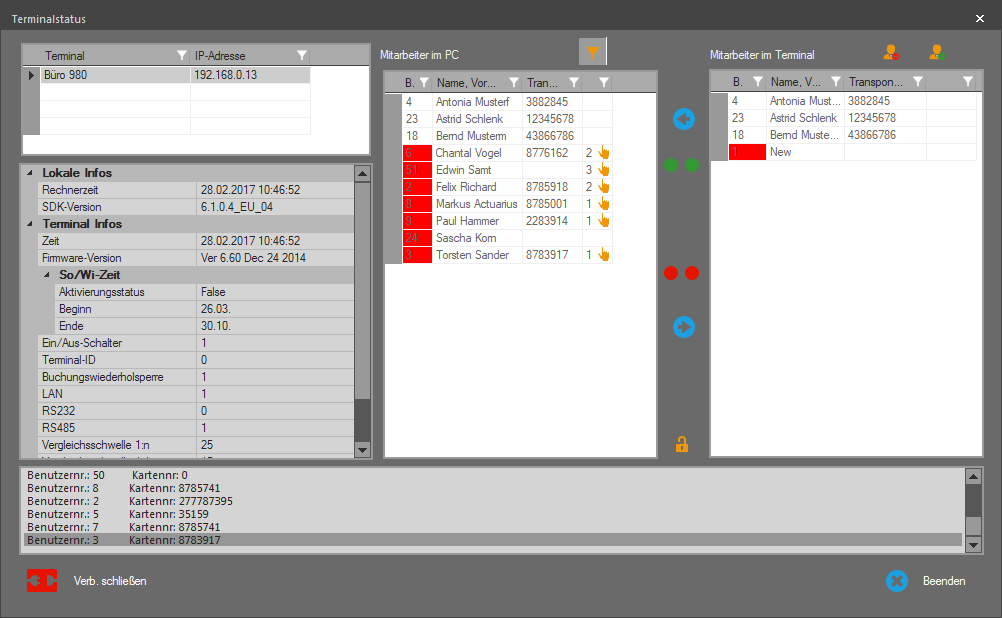Click the Verb. schließen label

pyautogui.click(x=110, y=581)
